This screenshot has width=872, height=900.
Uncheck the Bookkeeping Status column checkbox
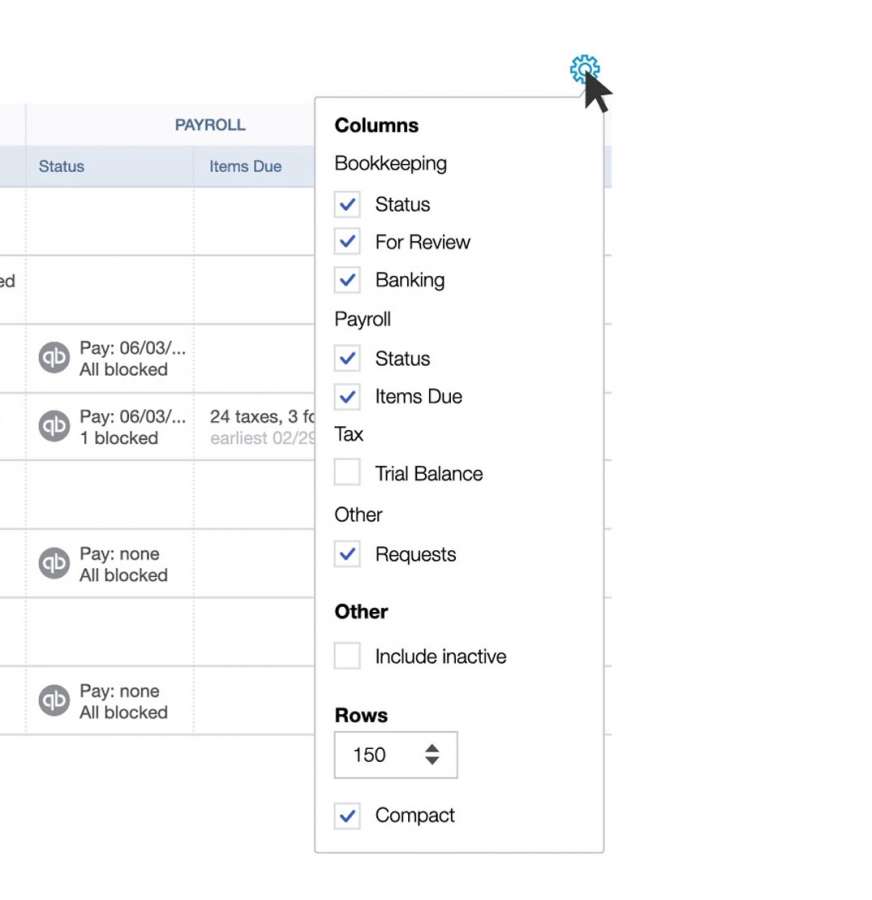[x=347, y=204]
